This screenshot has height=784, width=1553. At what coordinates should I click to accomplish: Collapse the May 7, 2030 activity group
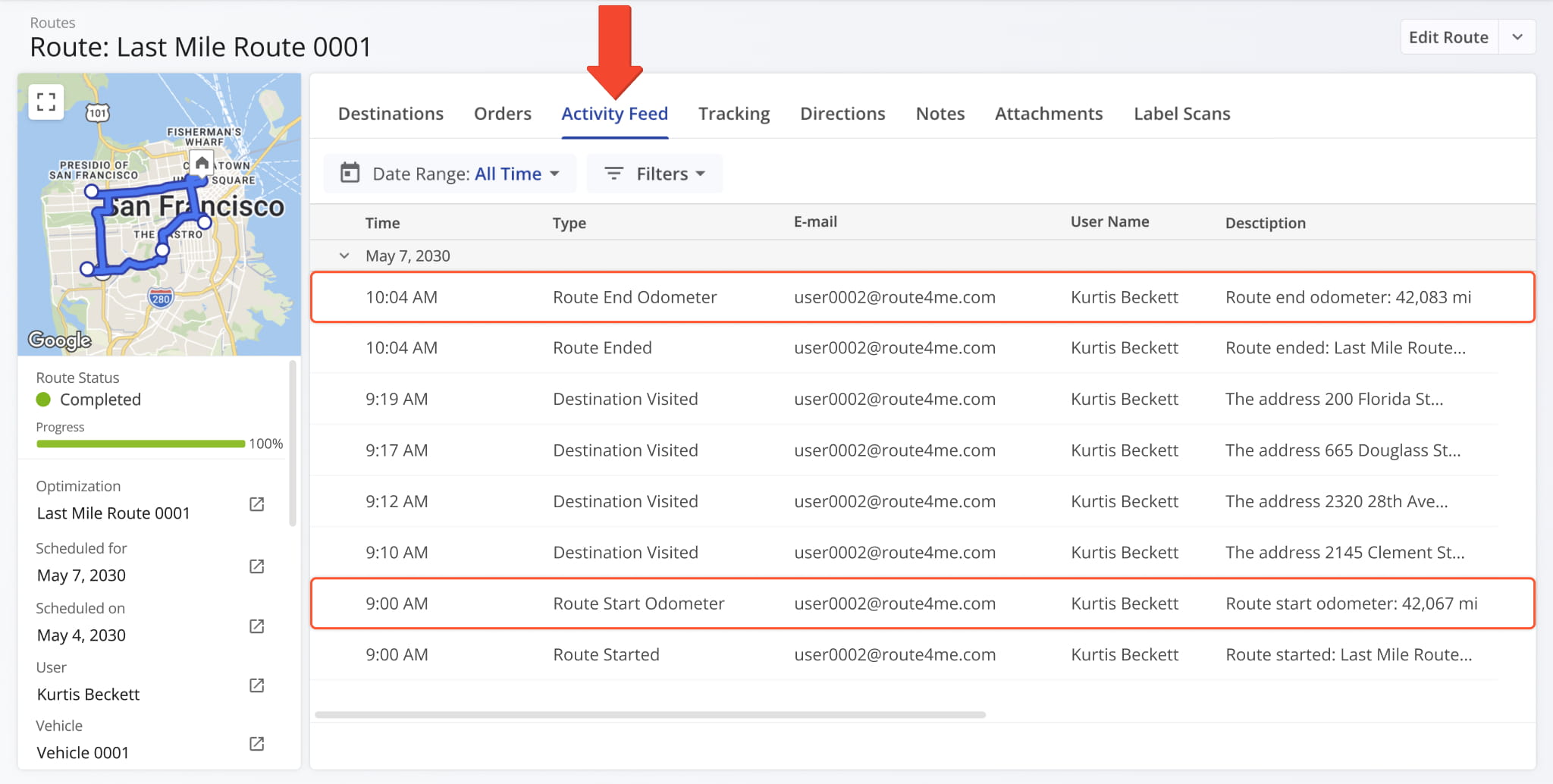344,256
